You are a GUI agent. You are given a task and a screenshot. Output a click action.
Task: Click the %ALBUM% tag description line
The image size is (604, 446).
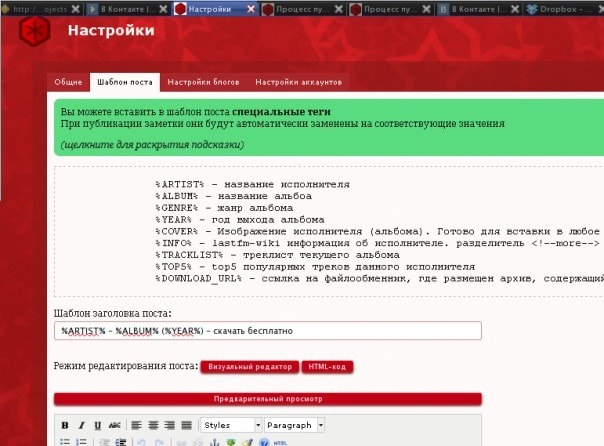click(233, 196)
